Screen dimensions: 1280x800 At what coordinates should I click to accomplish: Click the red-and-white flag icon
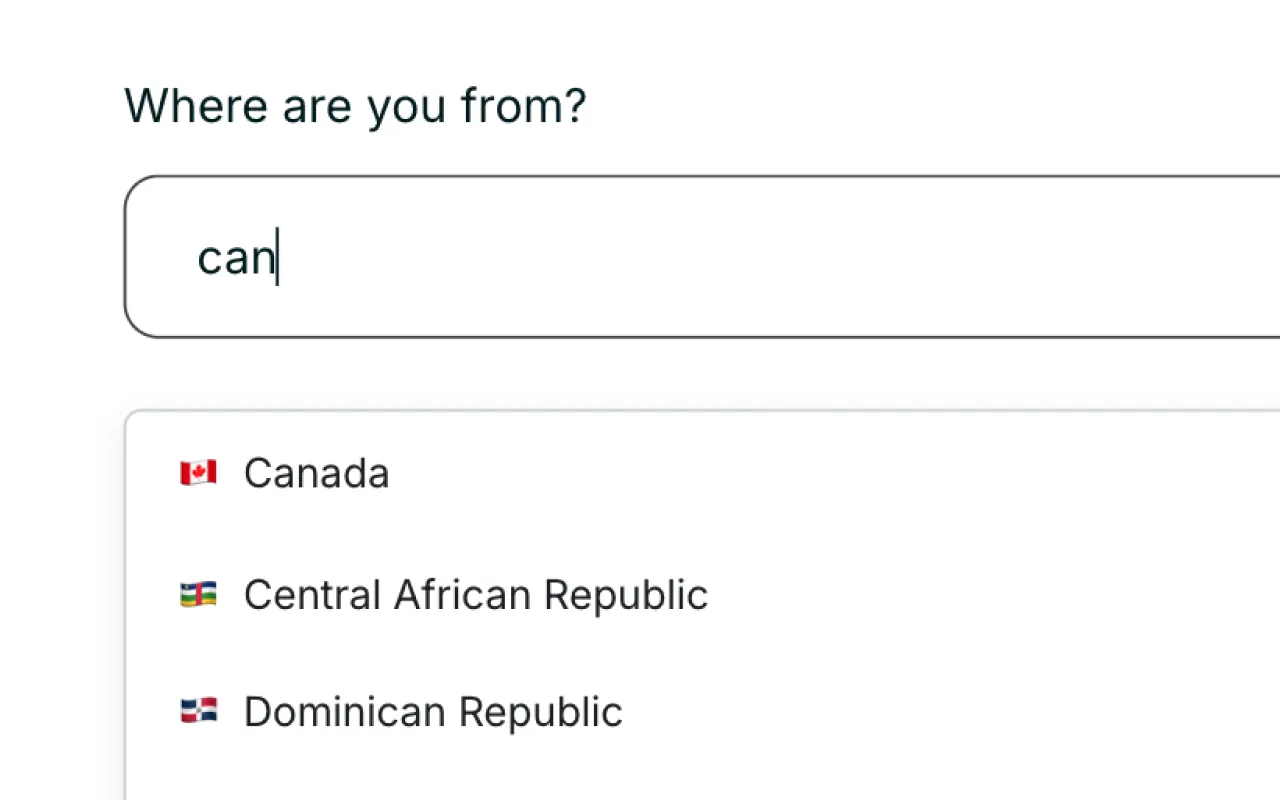click(x=199, y=472)
